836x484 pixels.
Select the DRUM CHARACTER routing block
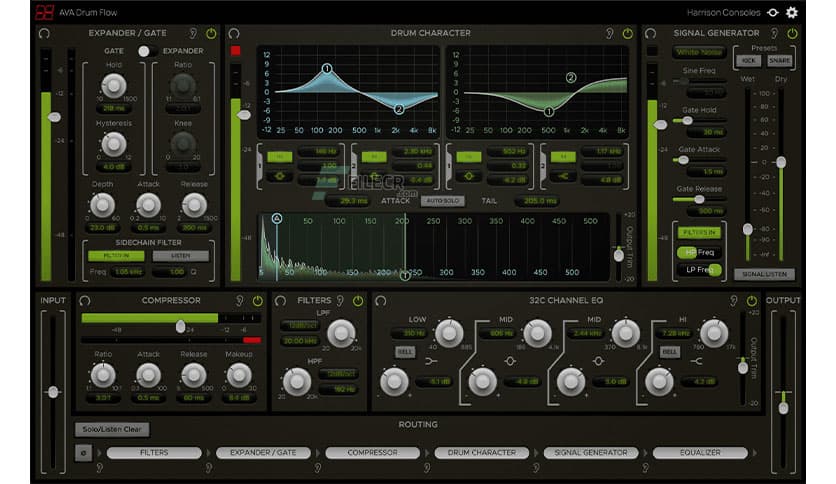[x=482, y=453]
